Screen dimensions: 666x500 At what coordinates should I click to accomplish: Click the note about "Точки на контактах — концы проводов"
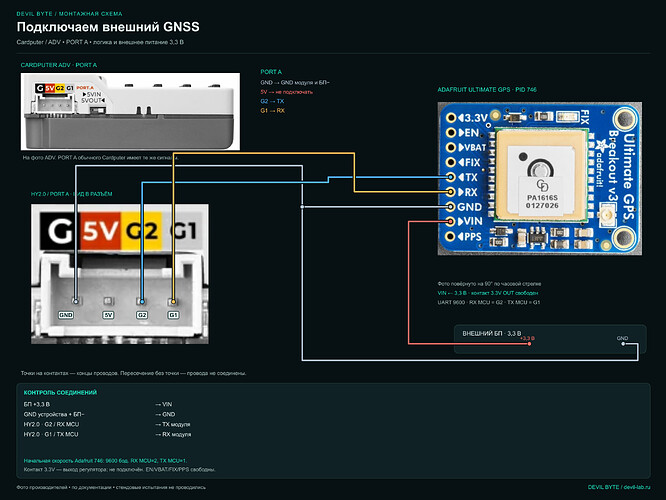[x=133, y=373]
